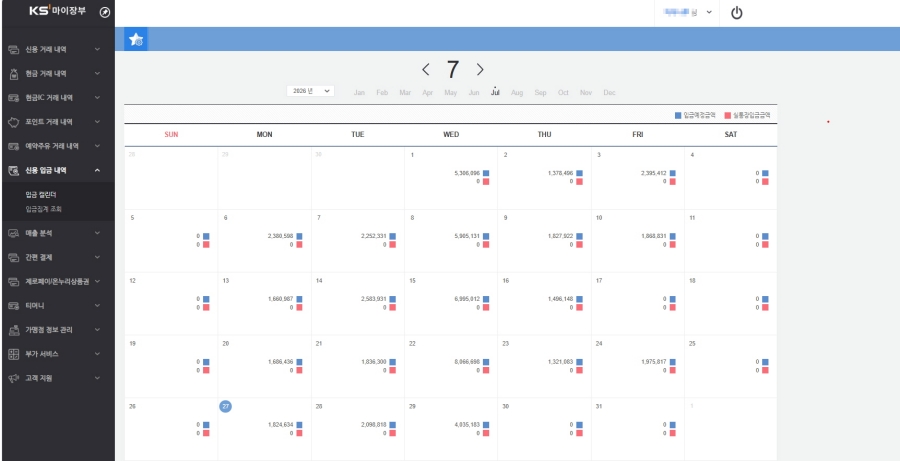Open the 제로페이/온누리상품권 menu label
This screenshot has width=900, height=461.
[57, 281]
